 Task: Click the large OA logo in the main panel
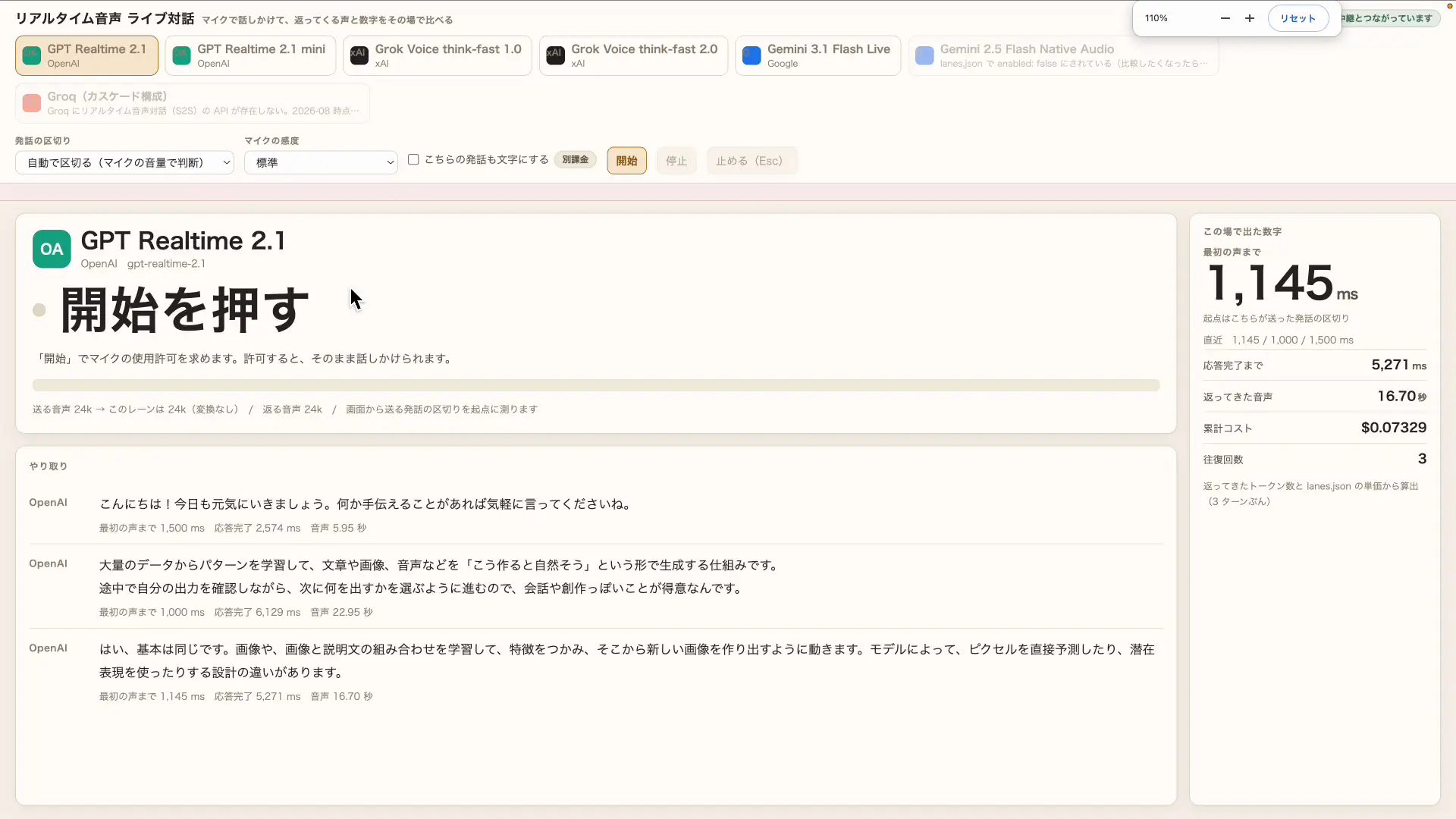[52, 249]
